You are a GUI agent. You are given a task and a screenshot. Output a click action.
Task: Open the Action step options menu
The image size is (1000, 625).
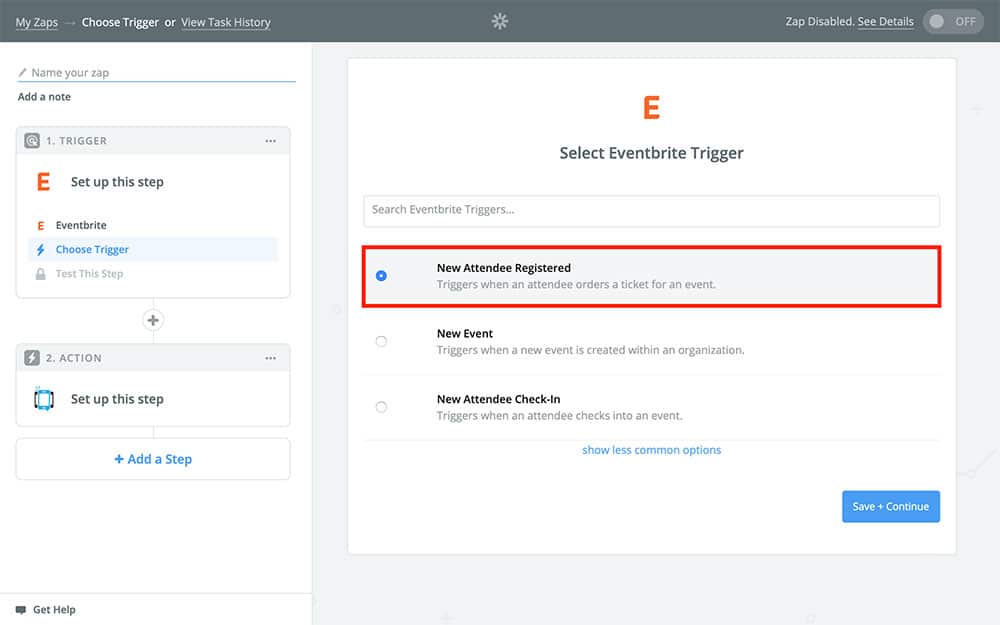click(x=270, y=358)
